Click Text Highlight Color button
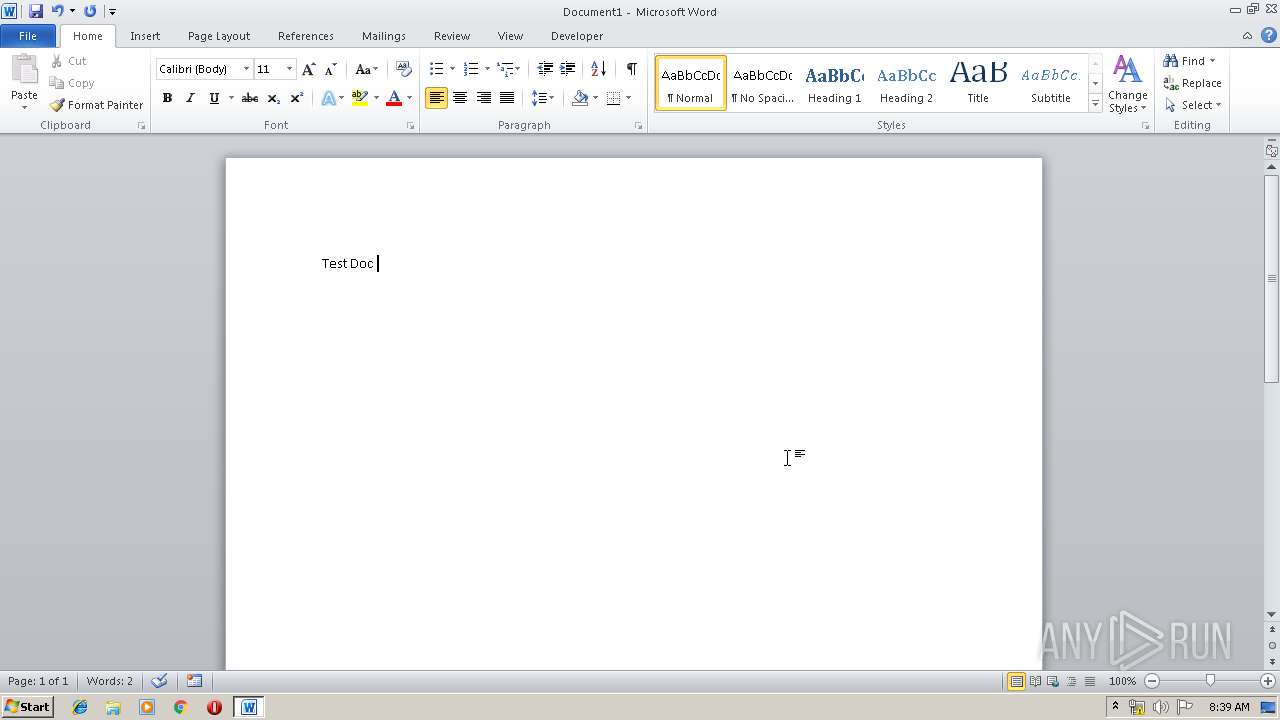This screenshot has height=720, width=1280. (x=360, y=98)
